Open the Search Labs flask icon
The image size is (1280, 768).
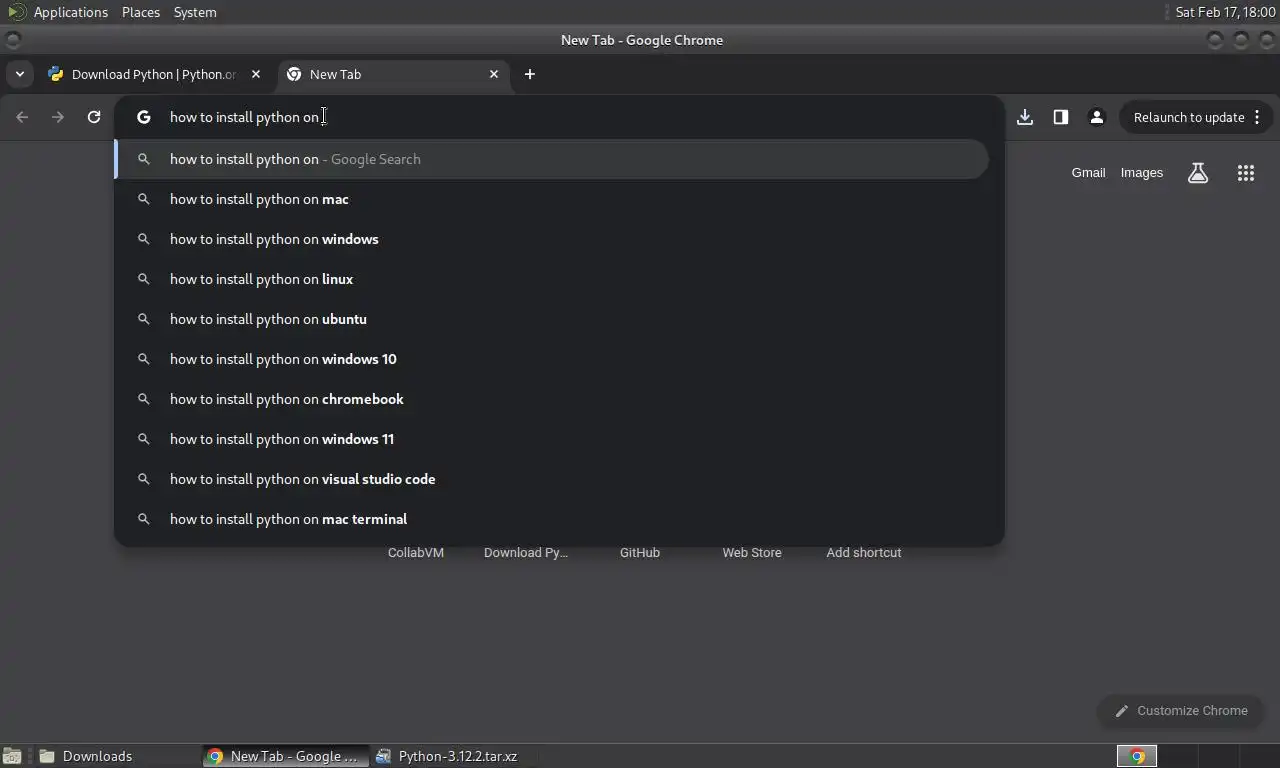click(x=1198, y=173)
